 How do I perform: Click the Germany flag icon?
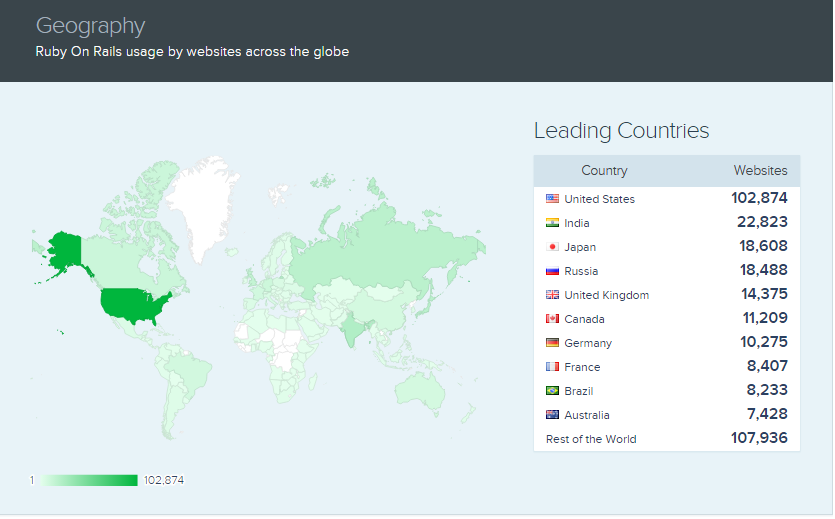coord(552,342)
